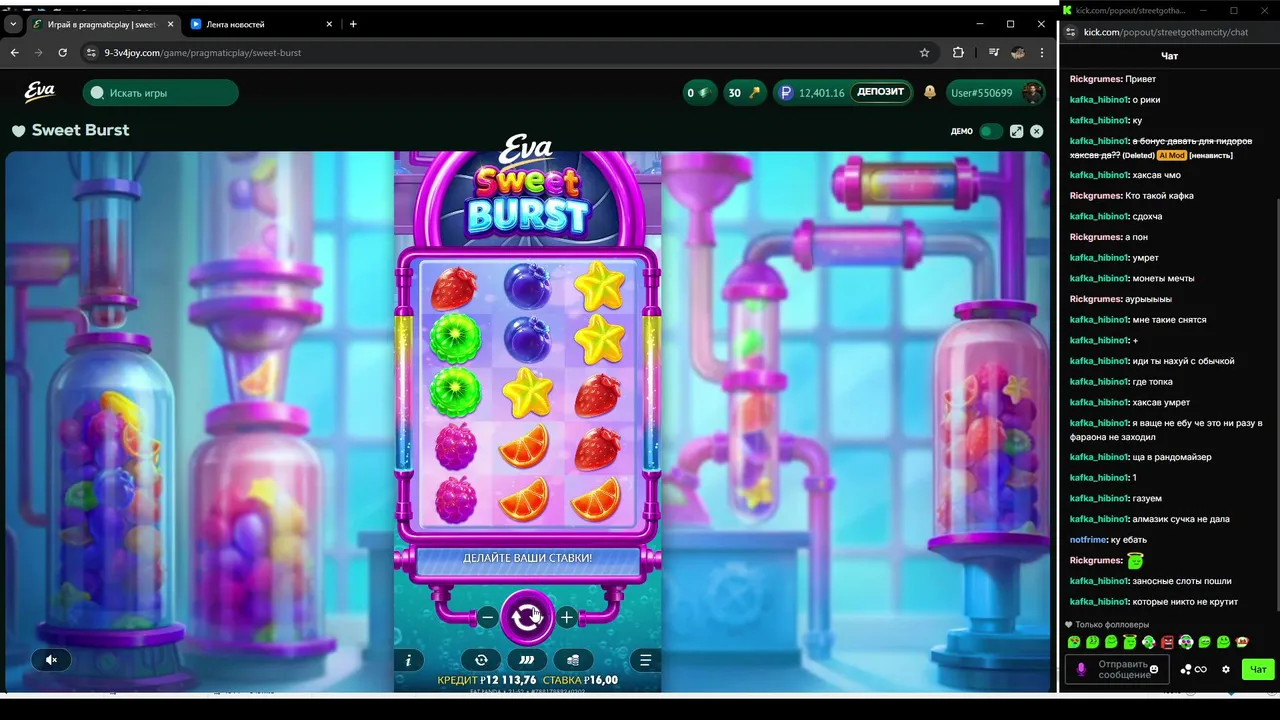Reload the casino page
Screen dimensions: 1280x720
(63, 53)
